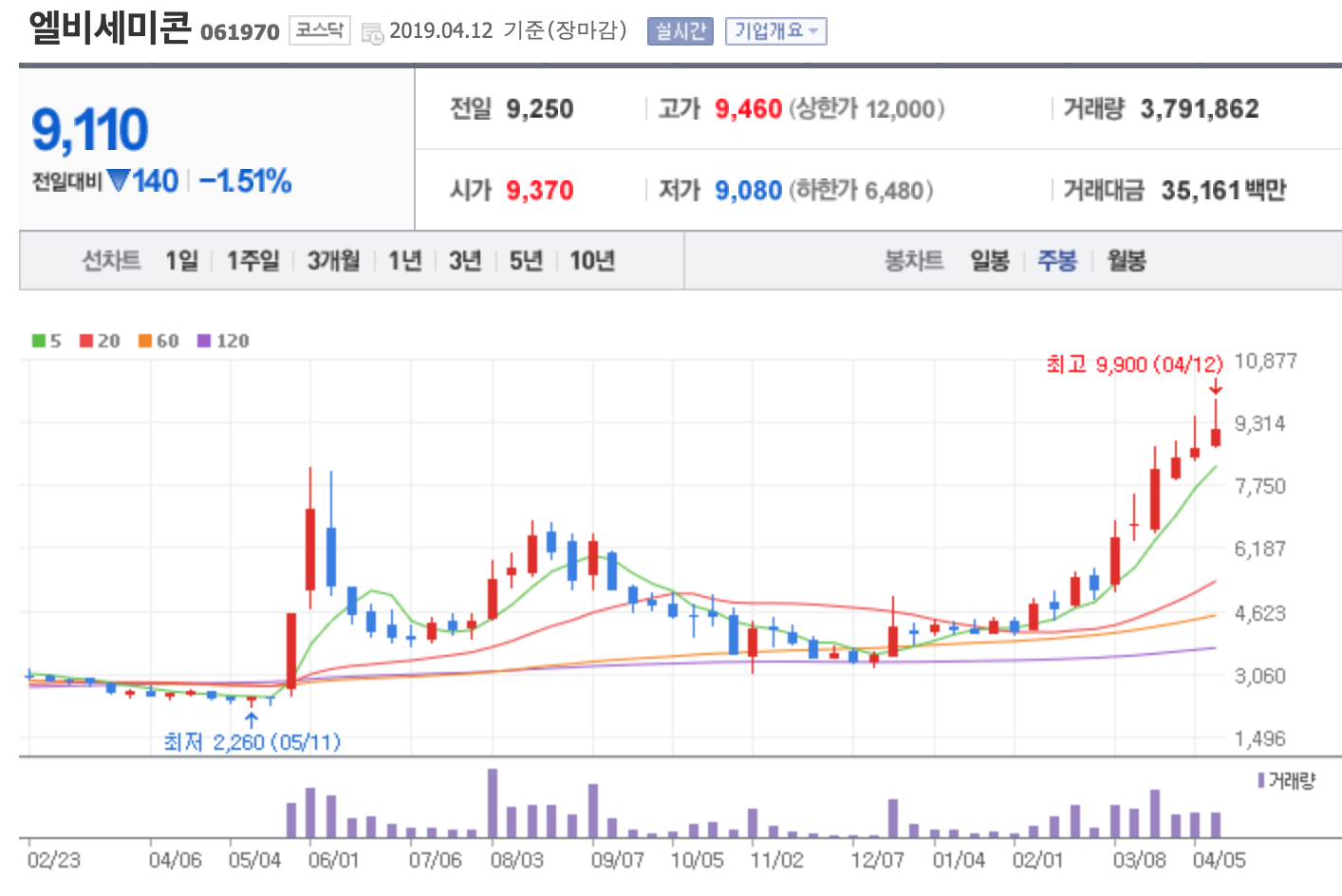Image resolution: width=1342 pixels, height=896 pixels.
Task: Click the 거래량 value 3,791,862
Action: coord(1200,109)
